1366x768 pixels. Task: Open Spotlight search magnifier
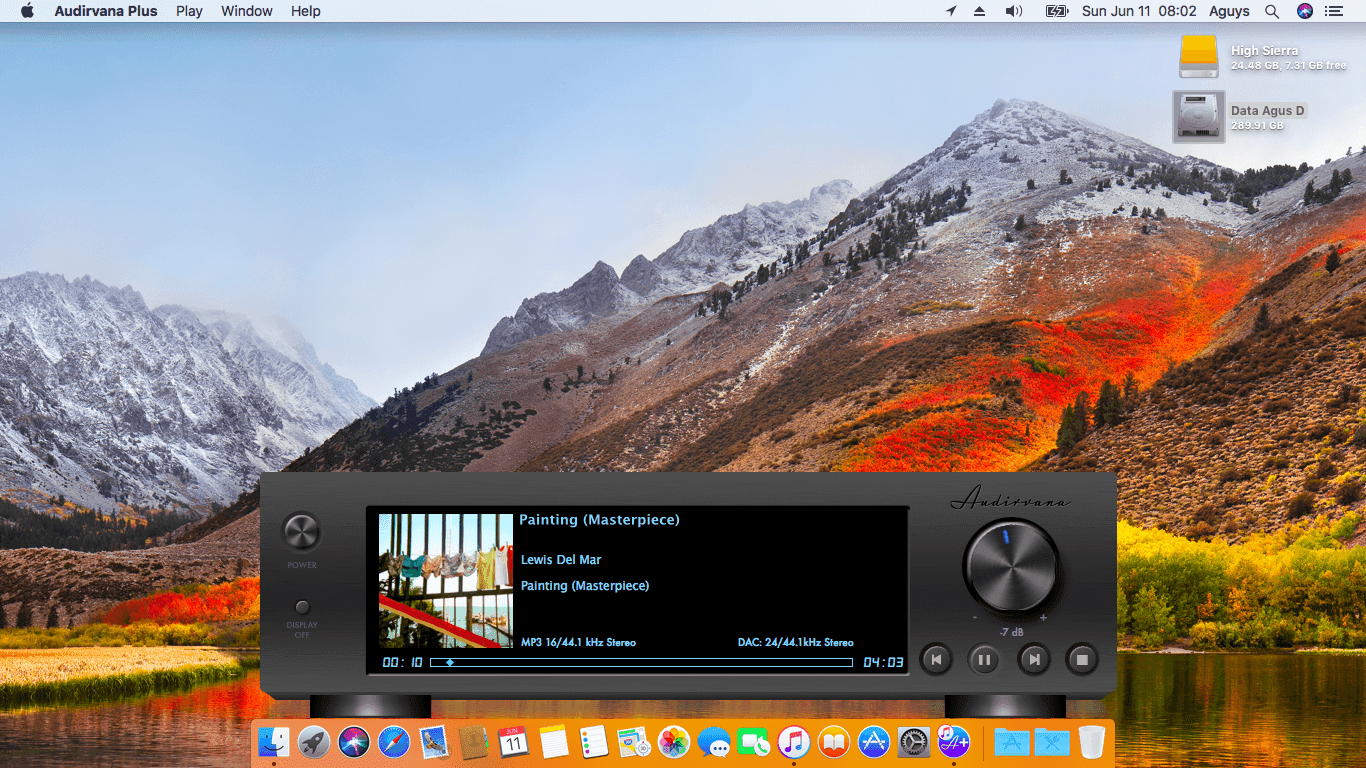[1272, 11]
